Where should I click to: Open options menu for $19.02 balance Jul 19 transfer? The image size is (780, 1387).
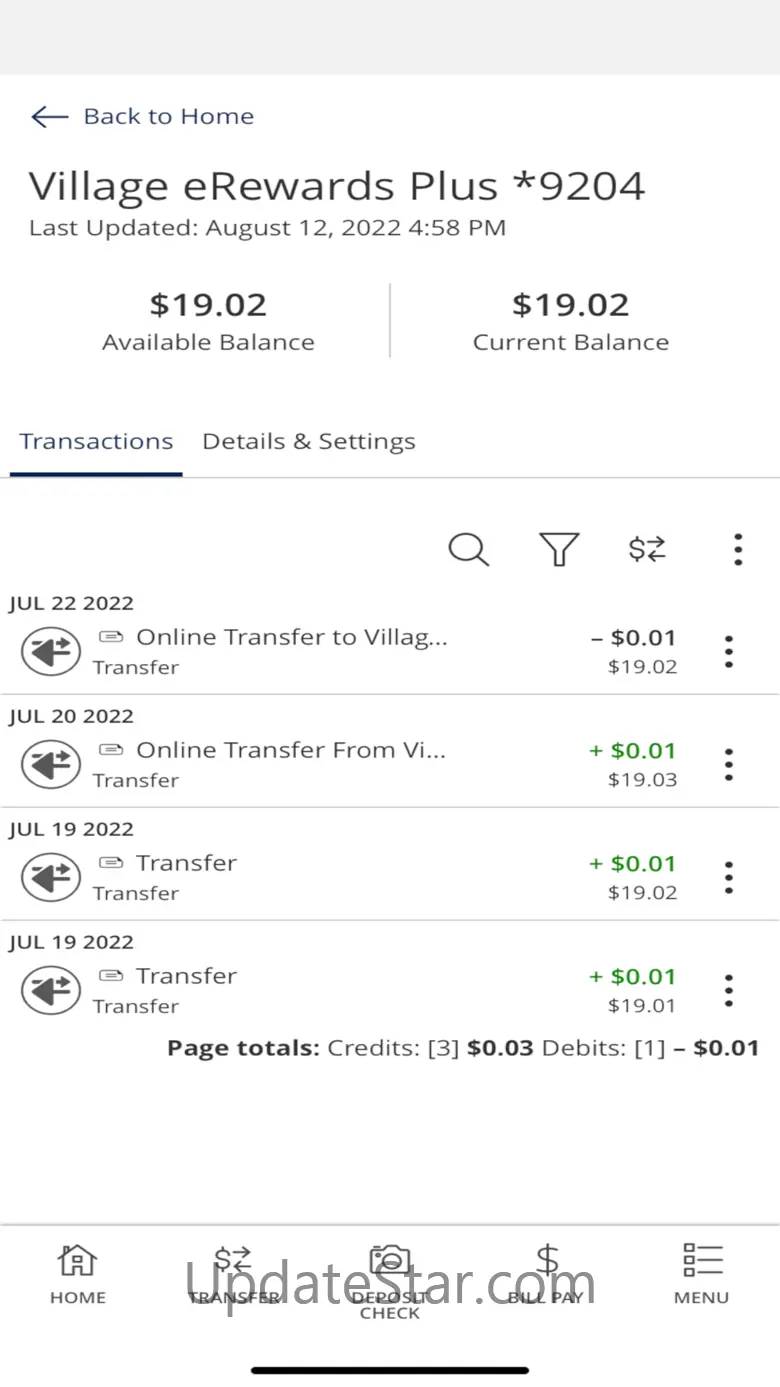coord(729,878)
